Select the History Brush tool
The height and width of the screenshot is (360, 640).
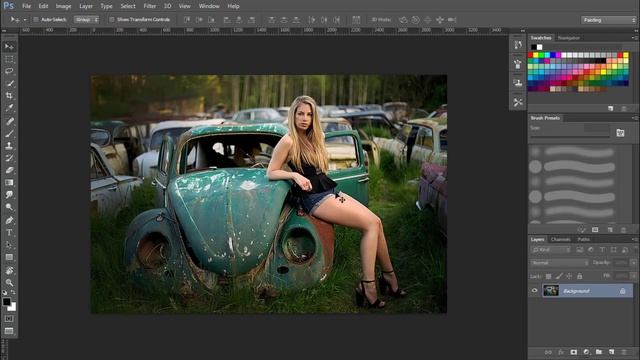[x=9, y=158]
